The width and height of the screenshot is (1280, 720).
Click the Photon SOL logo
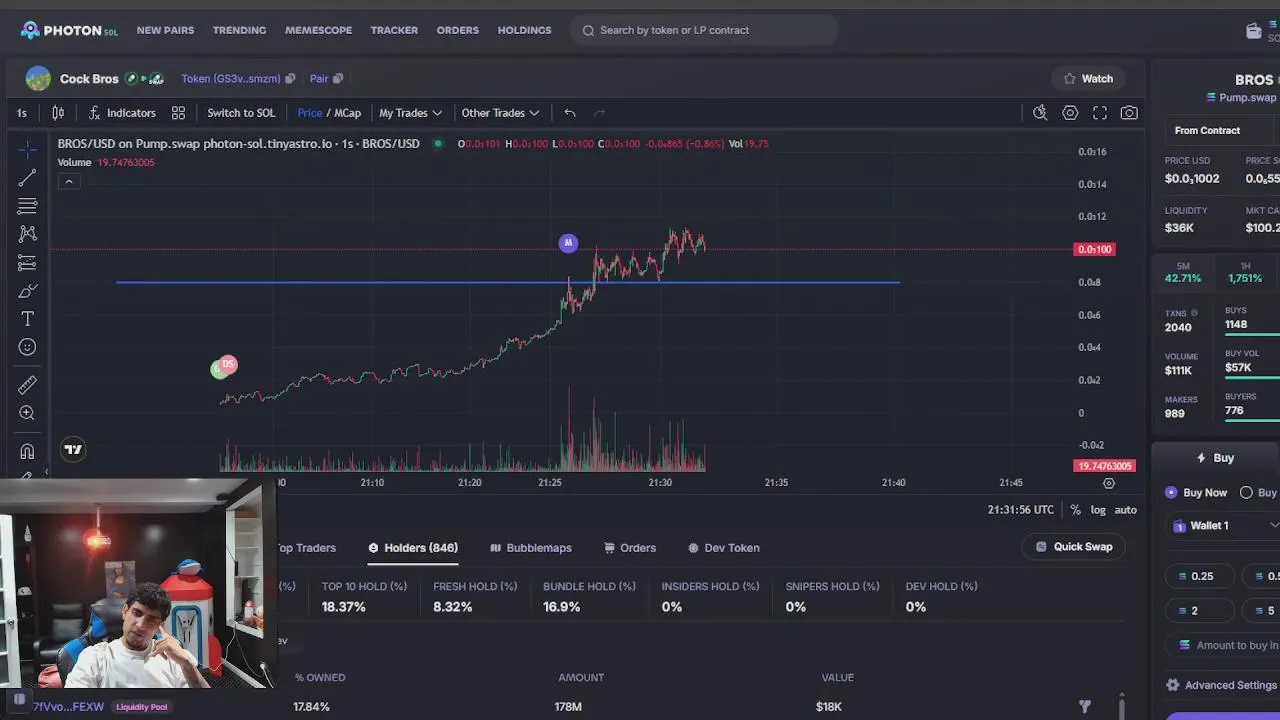point(69,30)
